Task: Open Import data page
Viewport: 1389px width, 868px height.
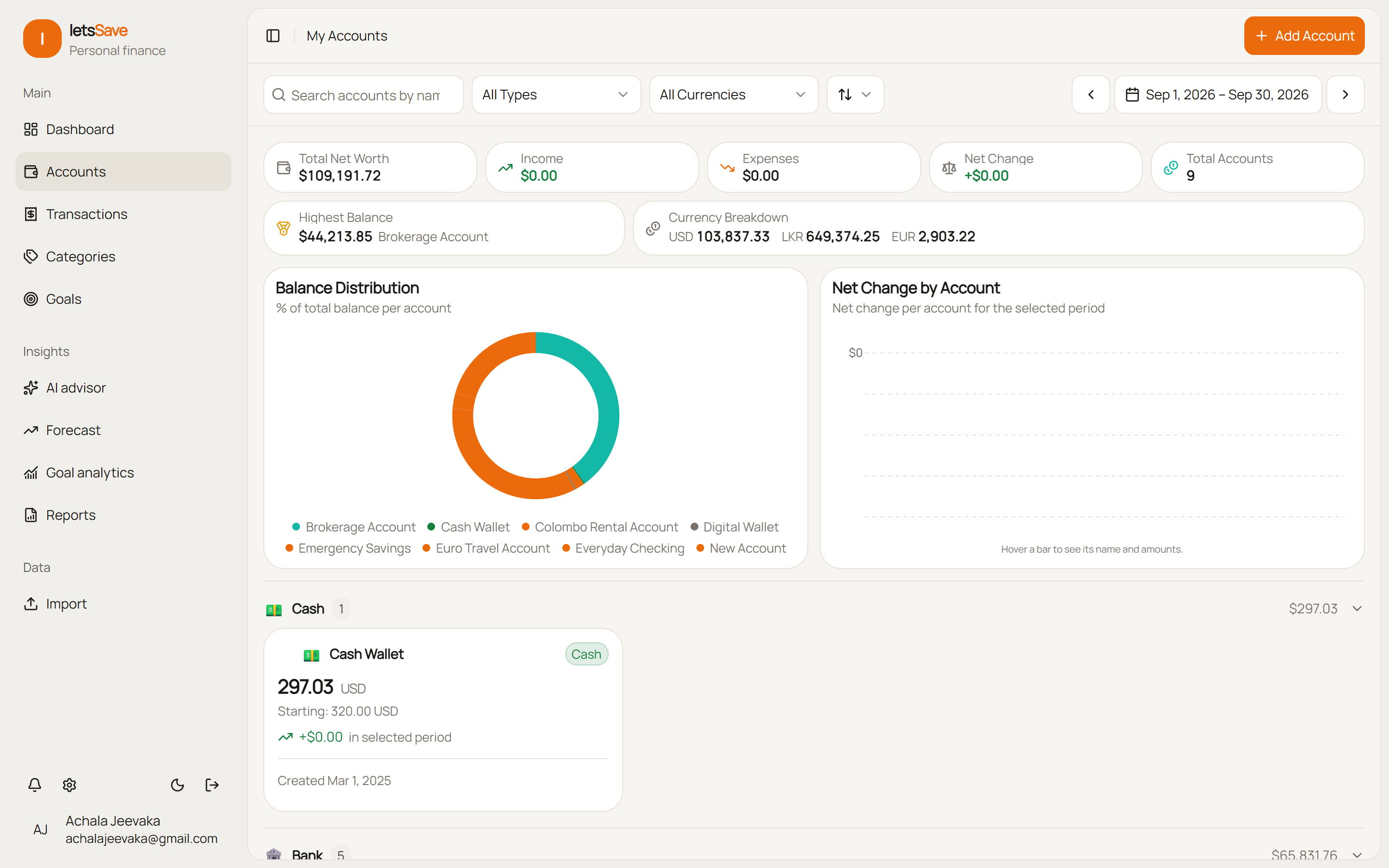Action: 123,603
